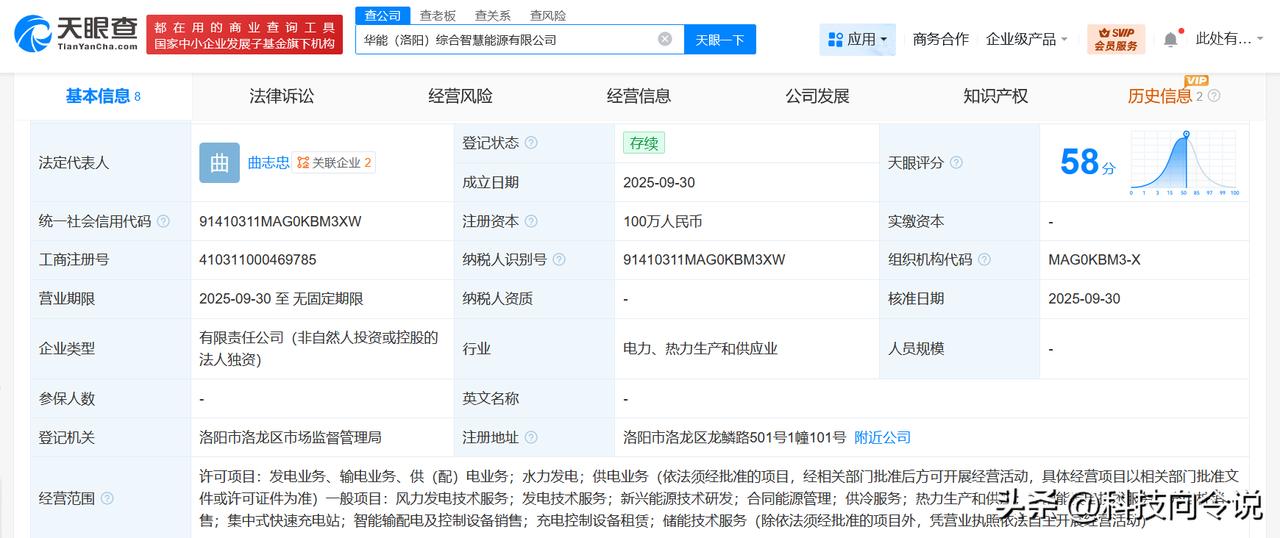Click credit code 91410311MAG0KBM3XW in 统一社会信用代码 row
The image size is (1280, 538).
point(280,221)
